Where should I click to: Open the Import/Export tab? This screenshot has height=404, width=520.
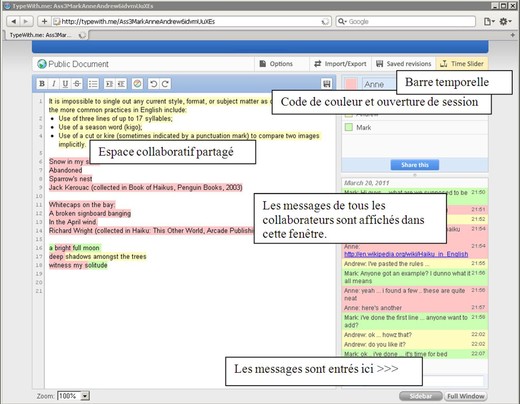(x=341, y=64)
